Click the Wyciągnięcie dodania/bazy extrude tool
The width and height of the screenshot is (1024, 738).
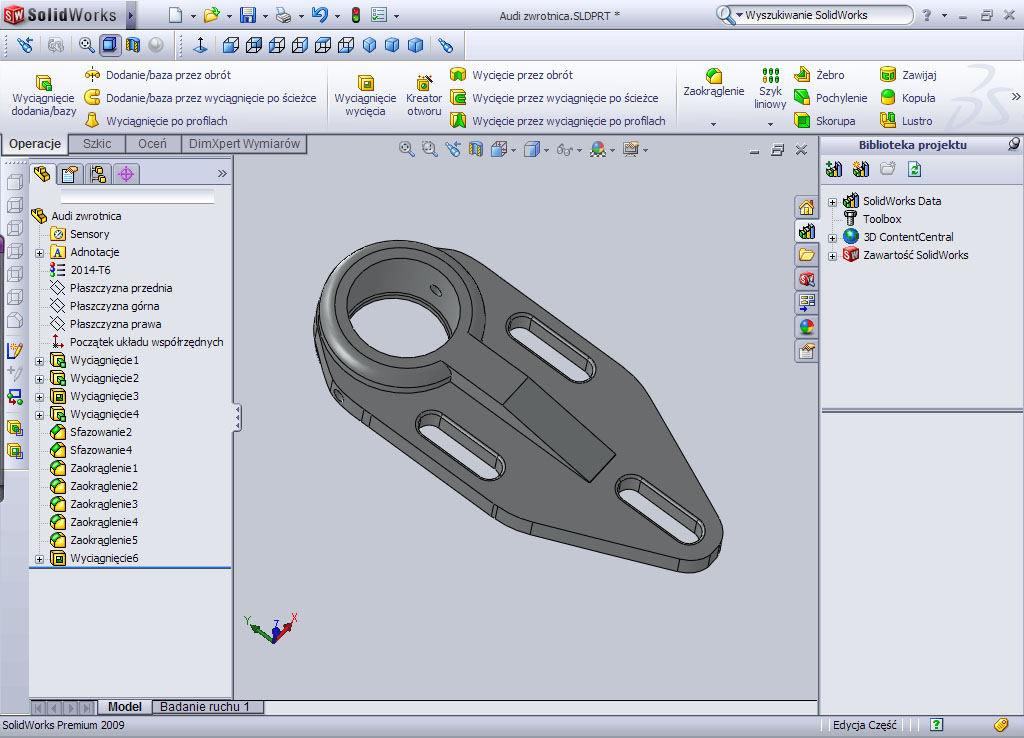coord(44,95)
